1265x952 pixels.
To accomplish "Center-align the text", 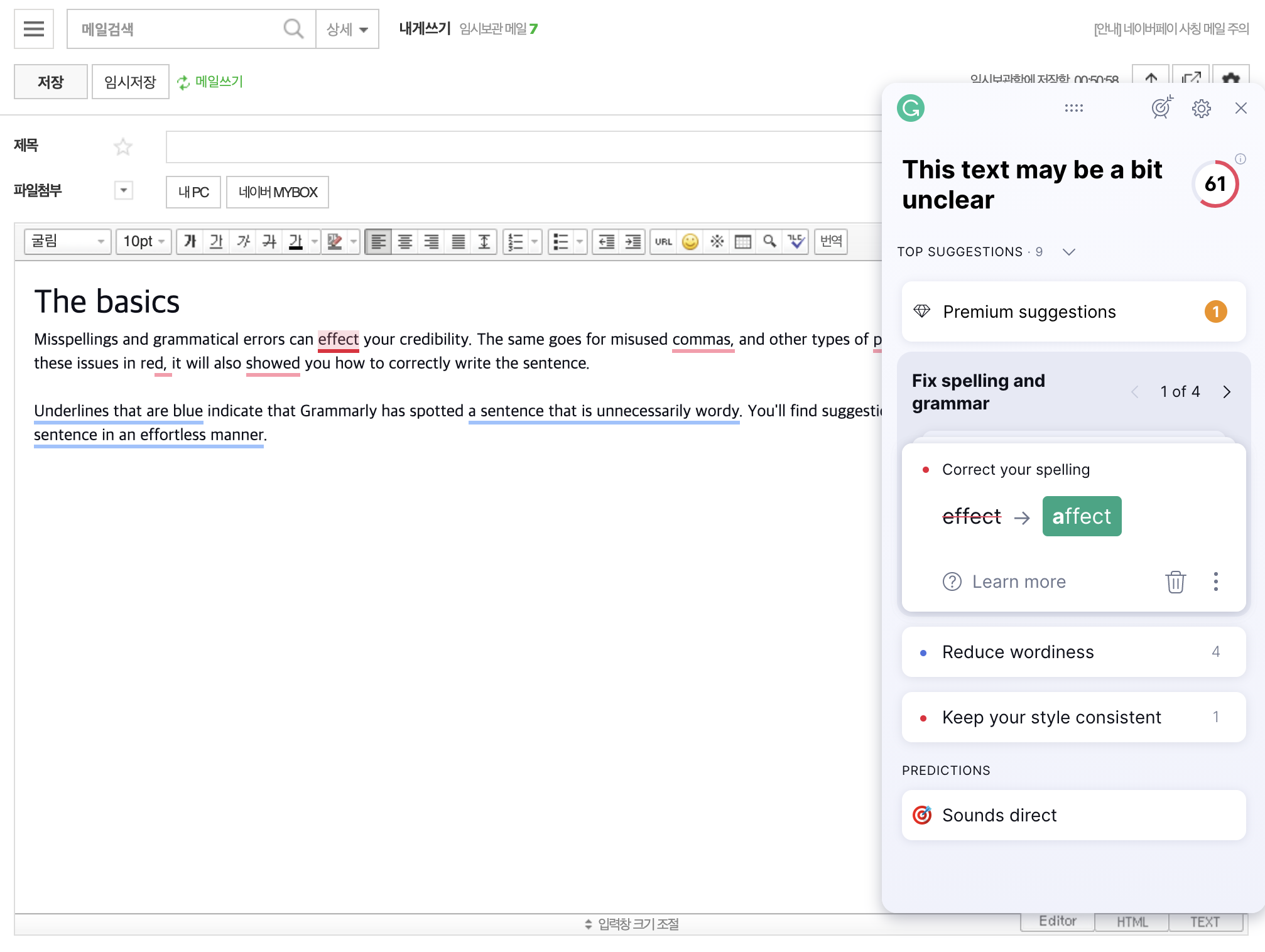I will point(405,242).
